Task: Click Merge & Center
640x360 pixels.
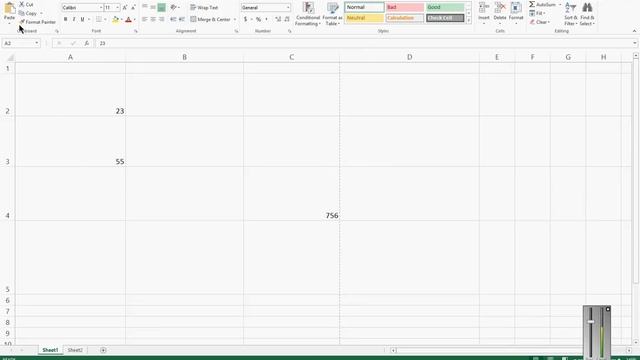Action: pos(210,19)
